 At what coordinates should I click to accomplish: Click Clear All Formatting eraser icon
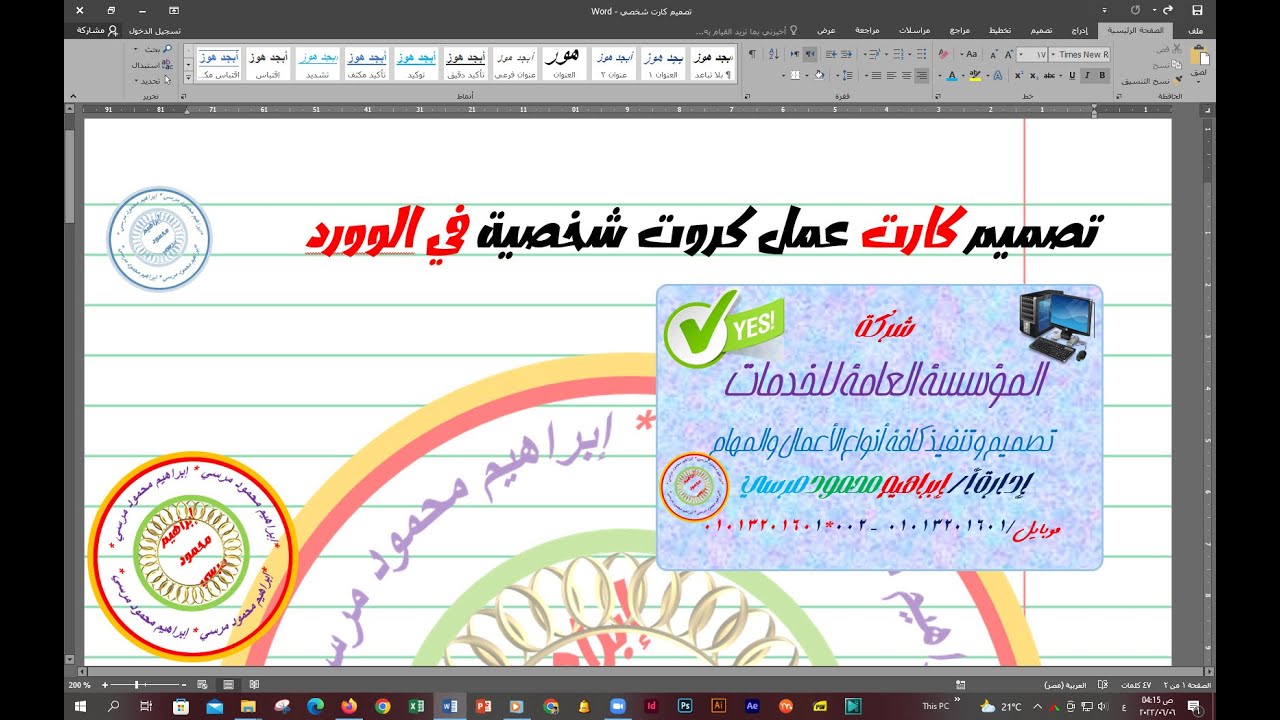(x=943, y=55)
